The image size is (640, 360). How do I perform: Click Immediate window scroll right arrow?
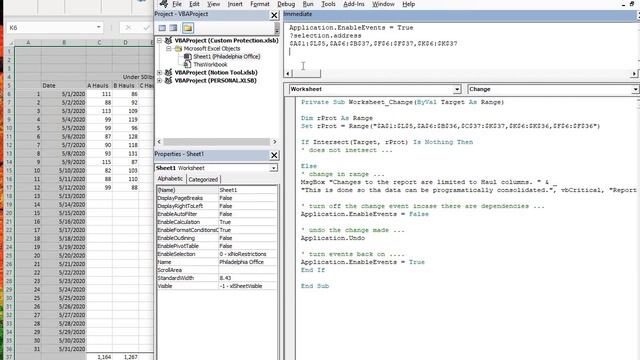tap(633, 73)
